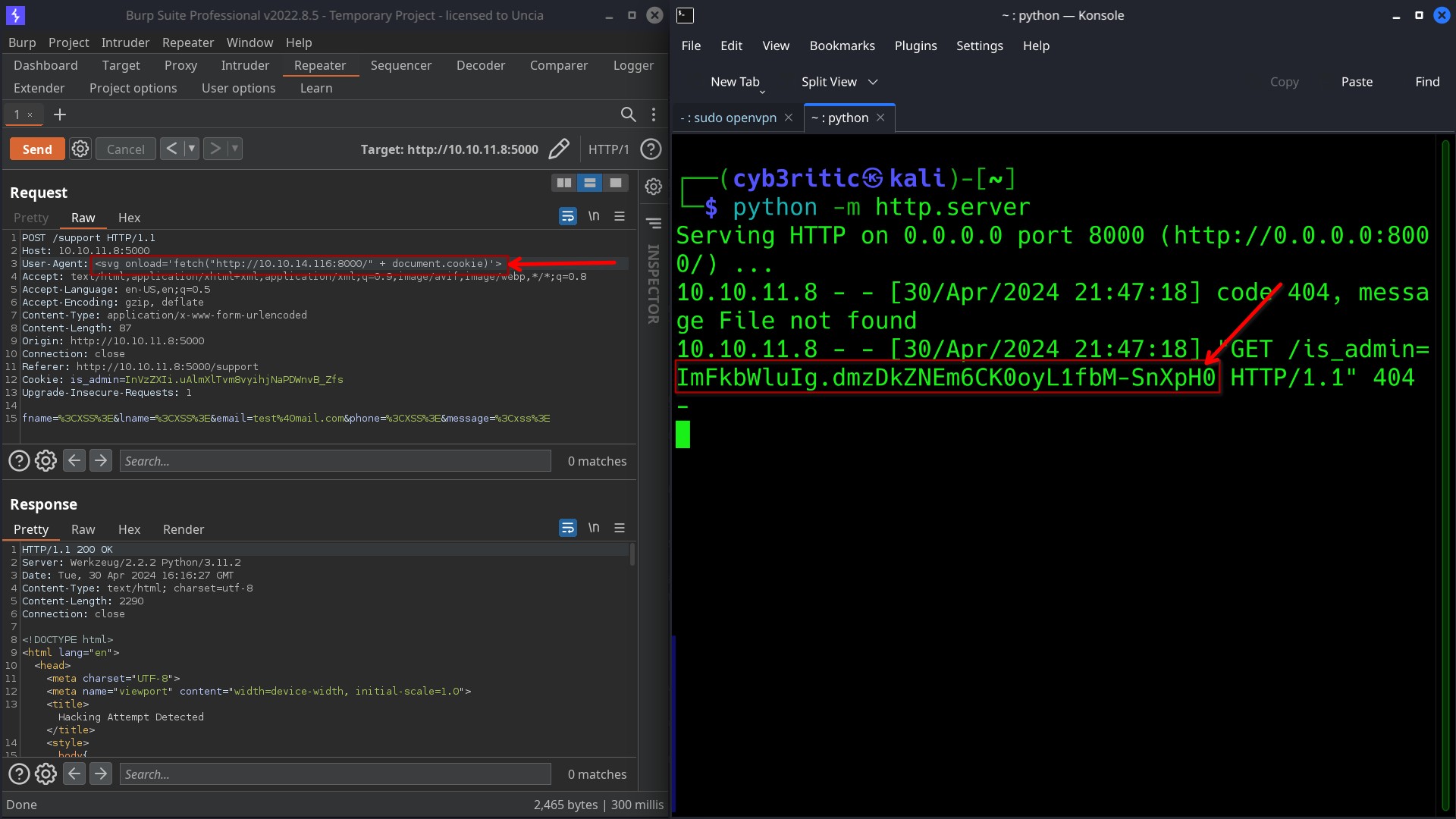Select the top-bottom layout icon

click(589, 183)
